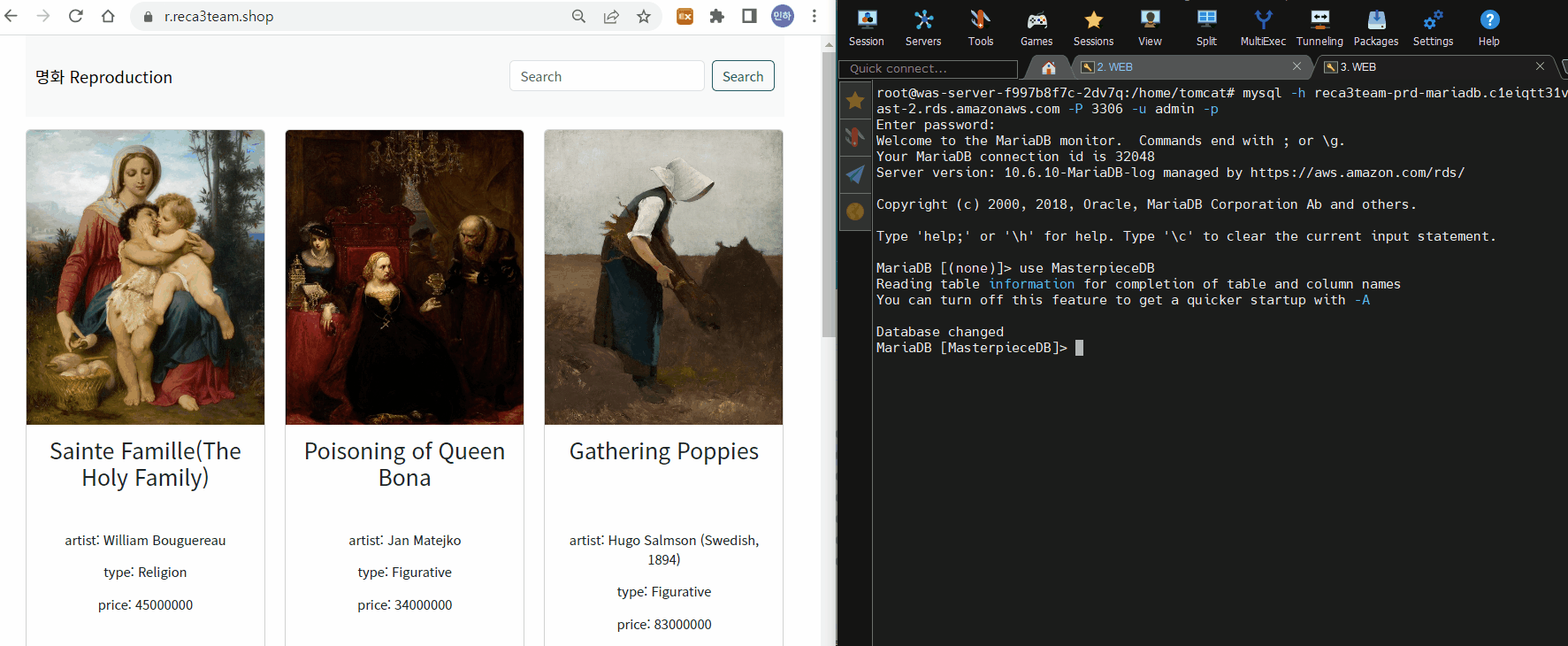The image size is (1568, 646).
Task: Click the MultiExec toolbar button
Action: [1263, 27]
